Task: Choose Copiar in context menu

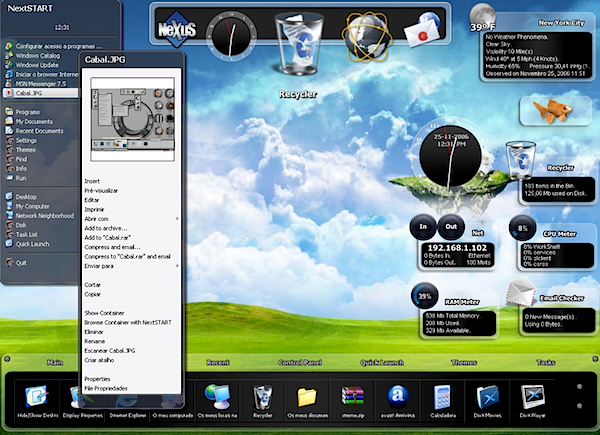Action: [x=92, y=294]
